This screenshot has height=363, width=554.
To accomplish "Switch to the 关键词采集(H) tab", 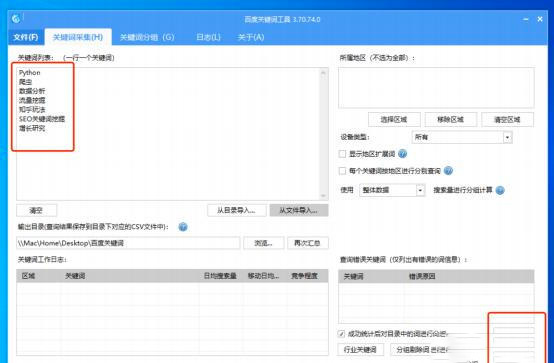I will tap(78, 37).
